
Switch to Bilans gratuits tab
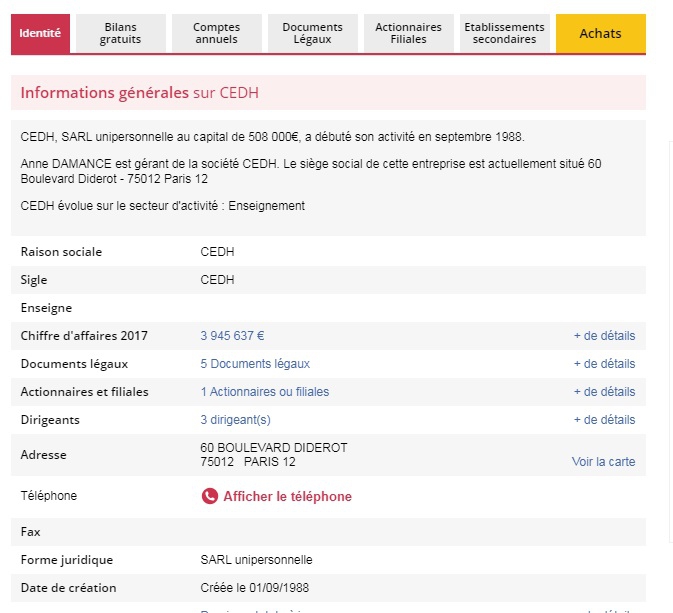(121, 33)
